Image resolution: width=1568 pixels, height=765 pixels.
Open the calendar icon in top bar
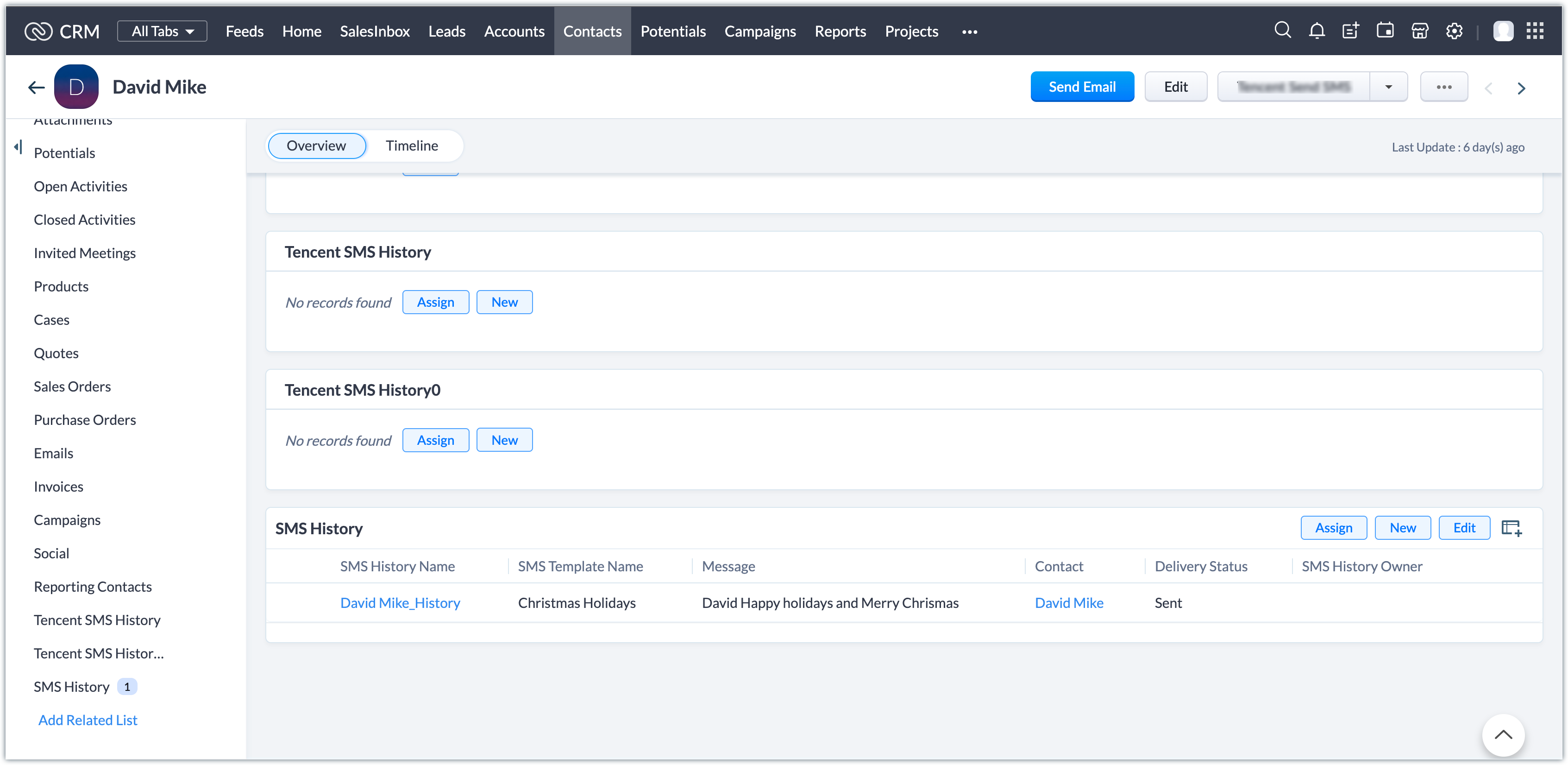pos(1385,31)
